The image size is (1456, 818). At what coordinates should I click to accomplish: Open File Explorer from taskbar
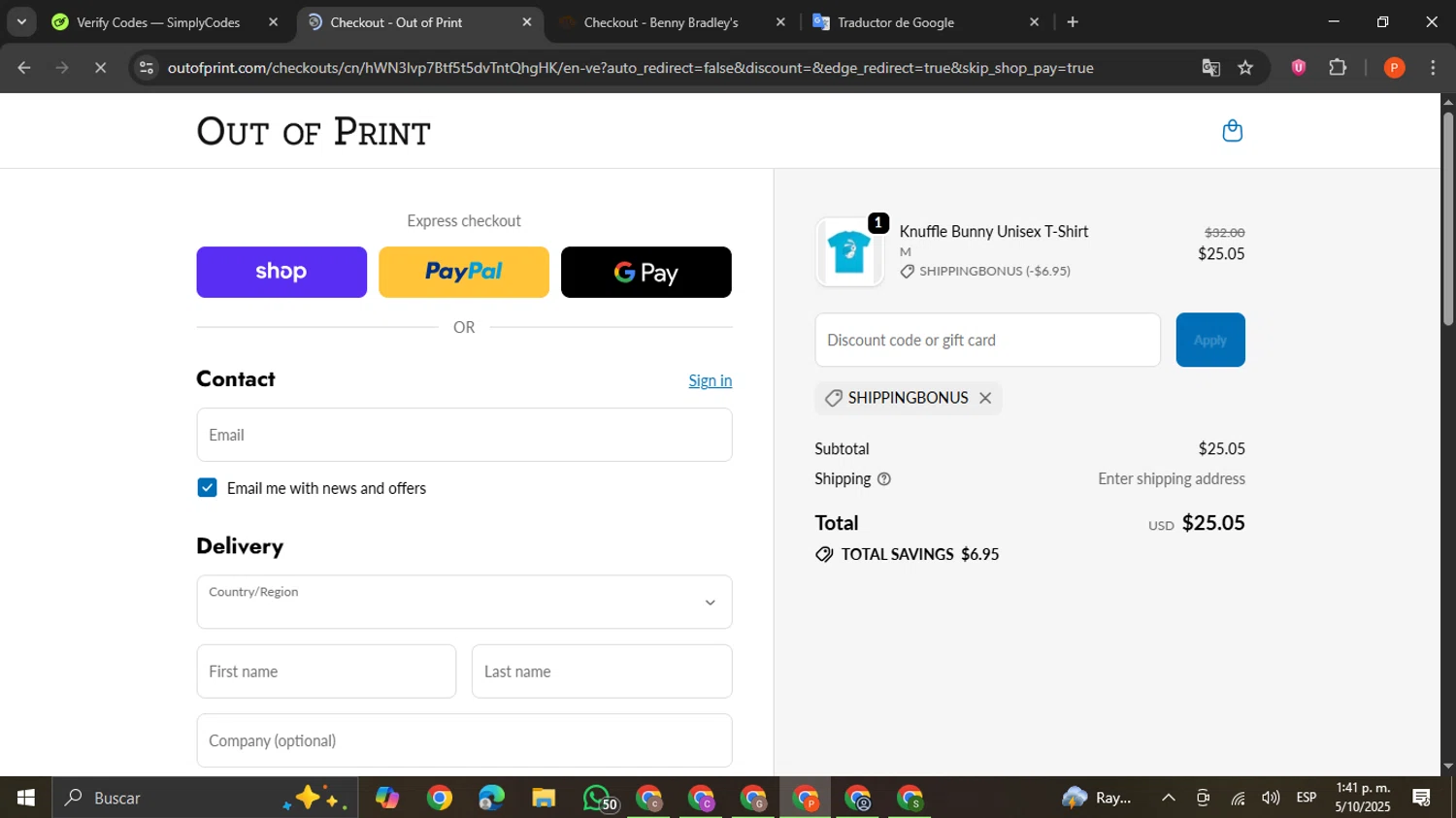[x=544, y=798]
